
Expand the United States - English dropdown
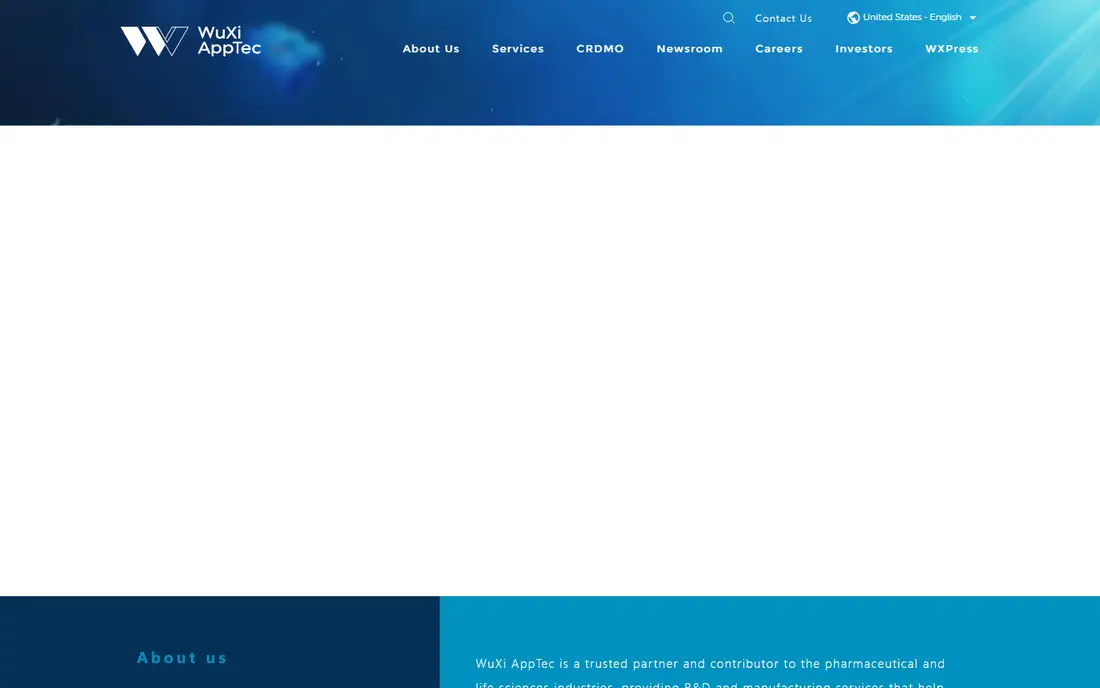tap(912, 18)
